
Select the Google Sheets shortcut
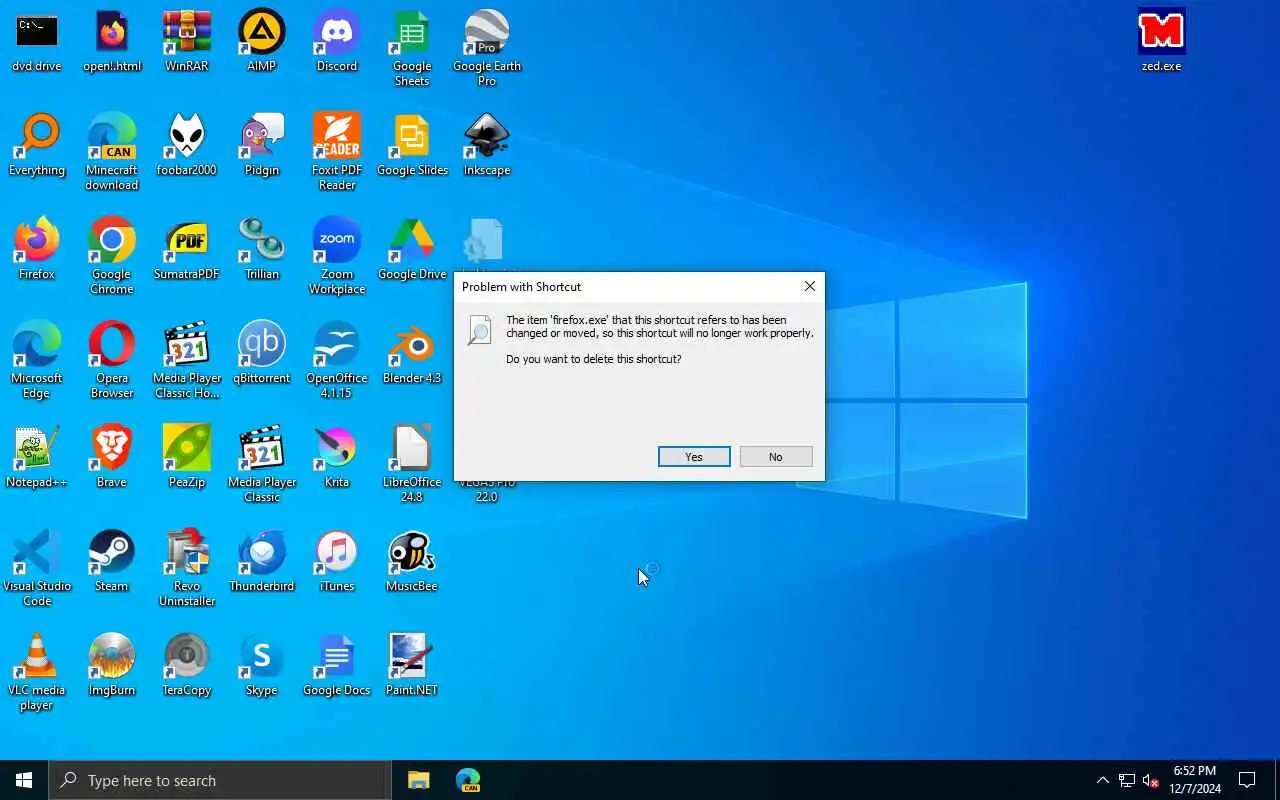412,48
